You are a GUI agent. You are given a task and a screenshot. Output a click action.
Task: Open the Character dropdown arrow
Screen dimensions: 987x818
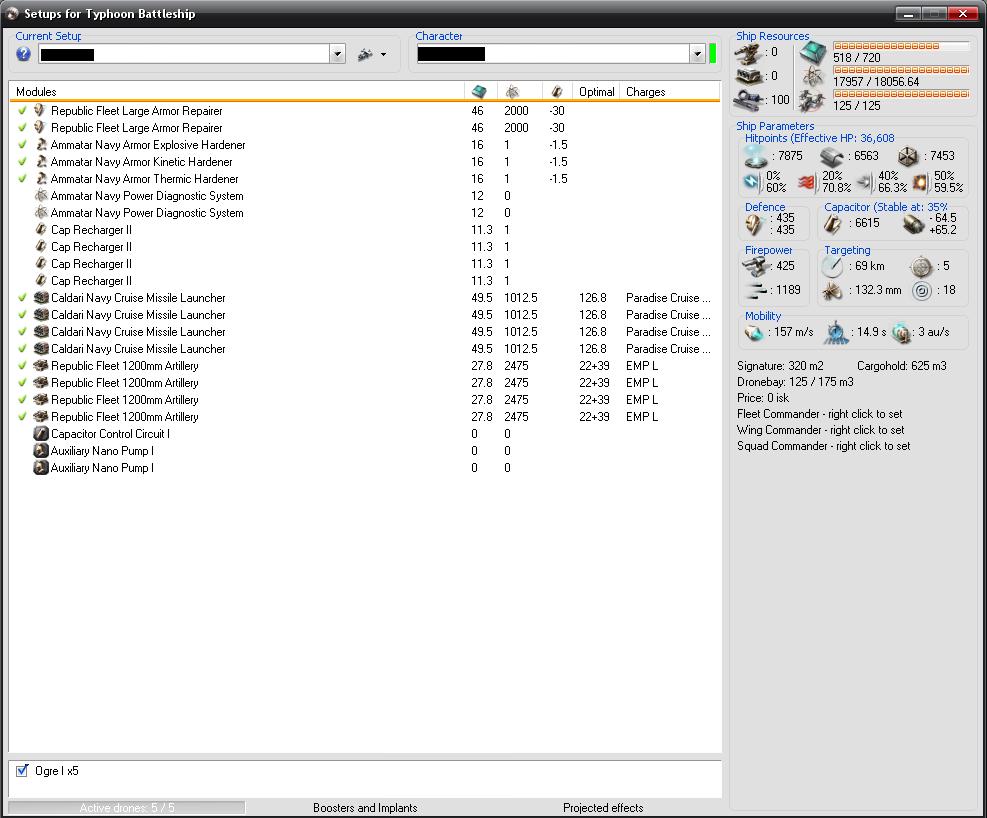(x=697, y=54)
